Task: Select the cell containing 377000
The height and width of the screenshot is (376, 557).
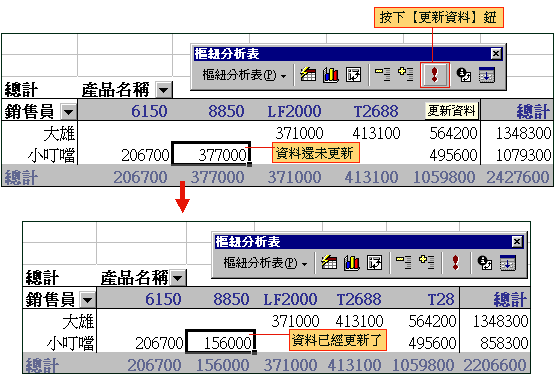Action: 211,155
